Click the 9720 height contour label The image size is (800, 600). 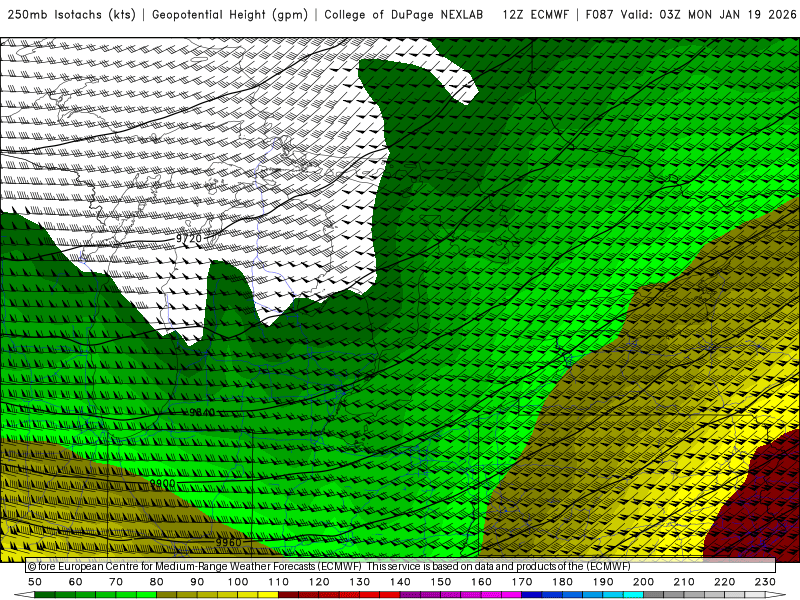189,239
